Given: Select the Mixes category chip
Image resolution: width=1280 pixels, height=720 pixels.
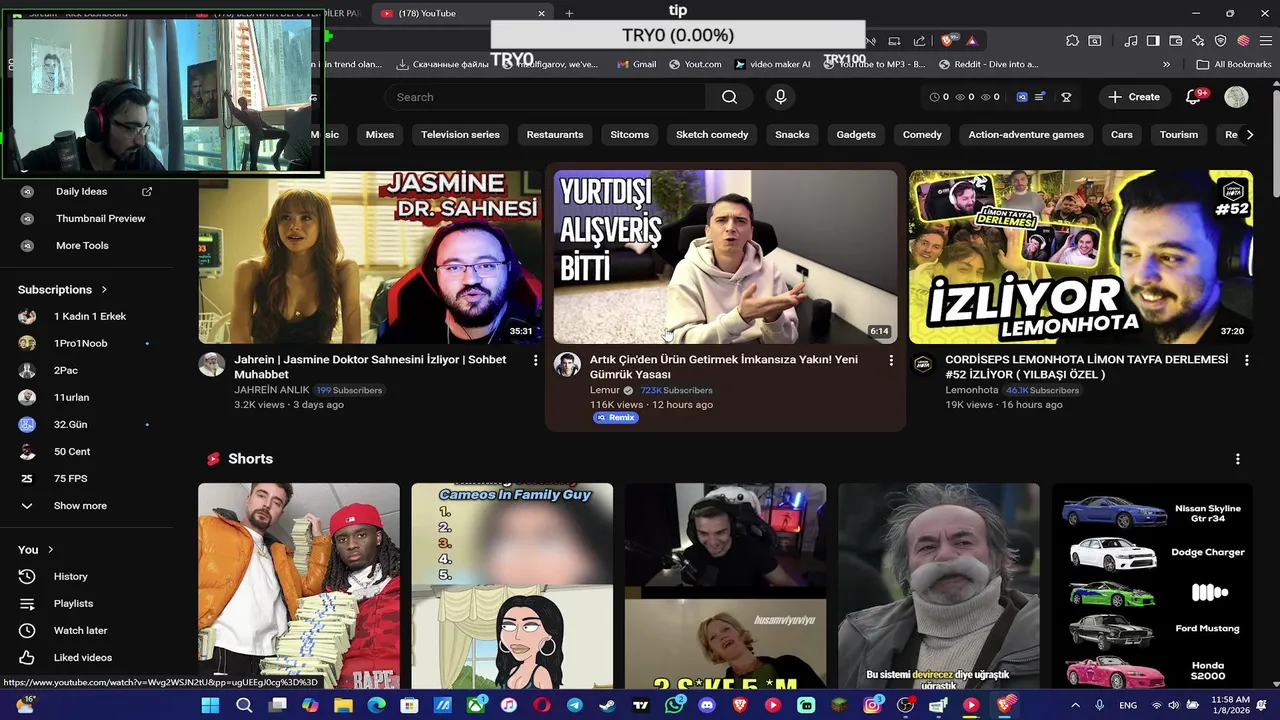Looking at the screenshot, I should pyautogui.click(x=380, y=135).
